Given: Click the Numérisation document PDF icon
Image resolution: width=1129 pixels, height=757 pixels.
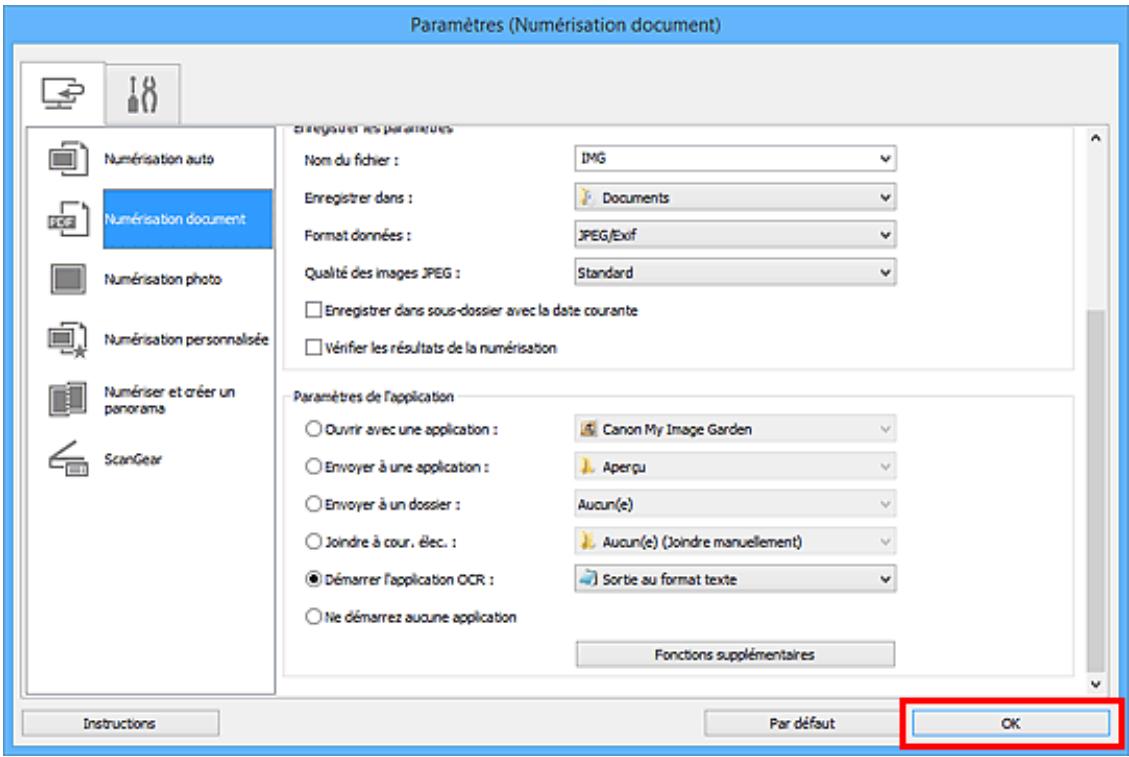Looking at the screenshot, I should tap(60, 219).
